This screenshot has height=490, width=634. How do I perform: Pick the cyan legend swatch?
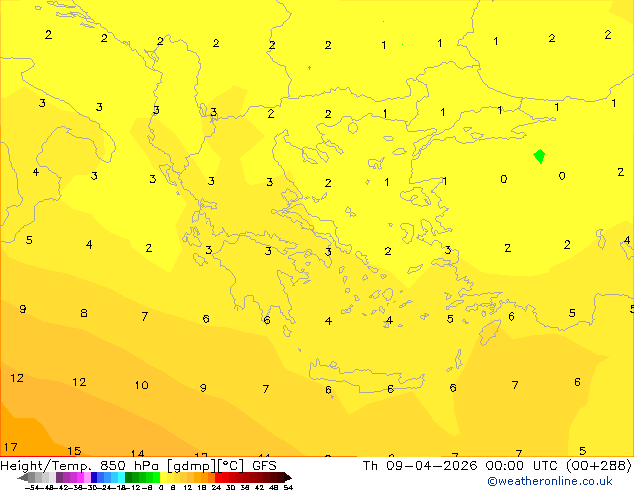click(x=121, y=477)
